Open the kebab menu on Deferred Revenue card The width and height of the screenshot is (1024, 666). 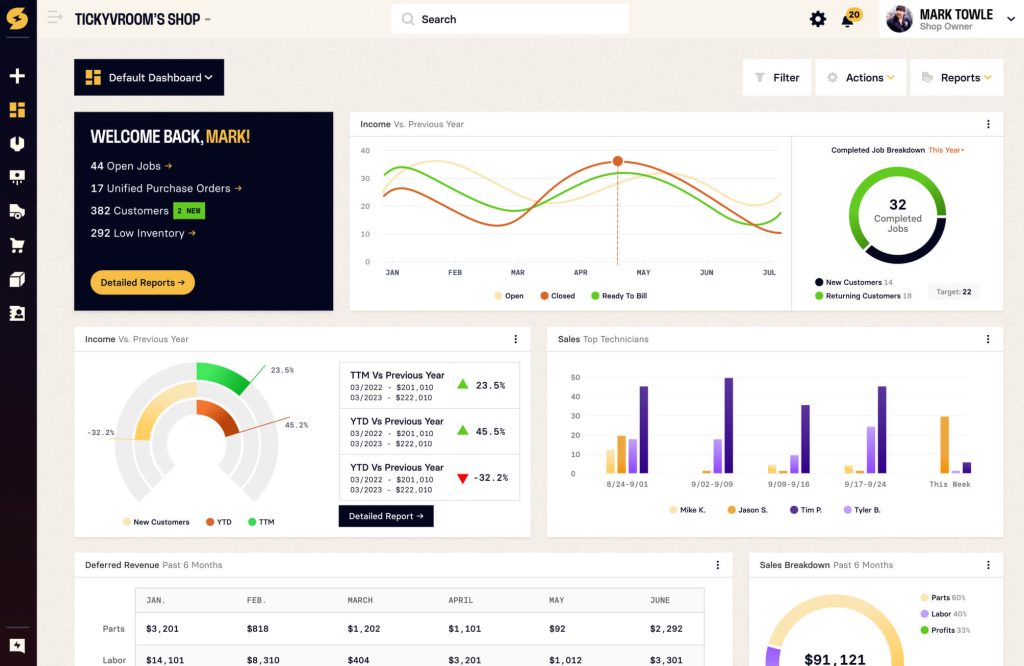(x=717, y=564)
